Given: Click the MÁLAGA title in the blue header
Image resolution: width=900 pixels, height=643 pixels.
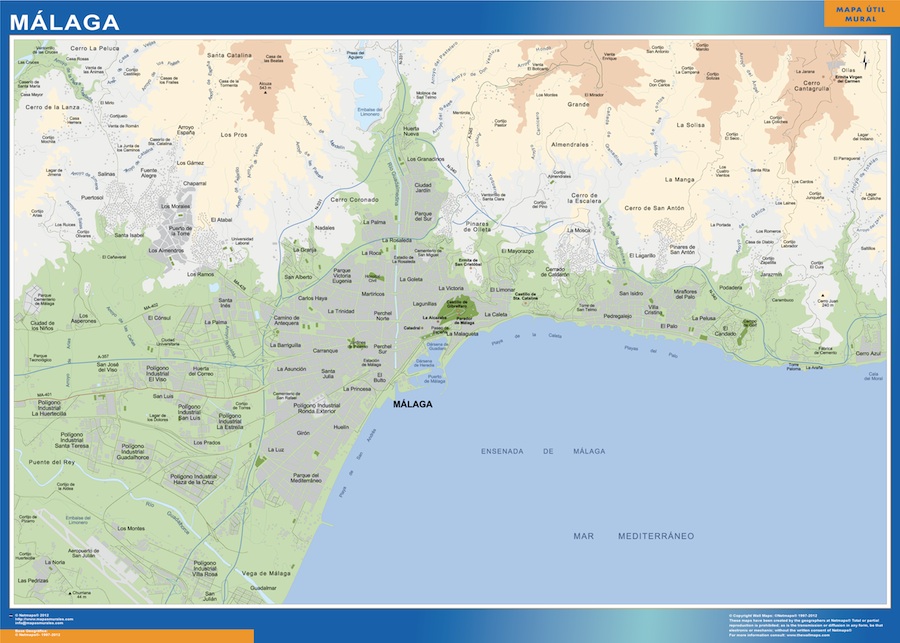Looking at the screenshot, I should [64, 22].
